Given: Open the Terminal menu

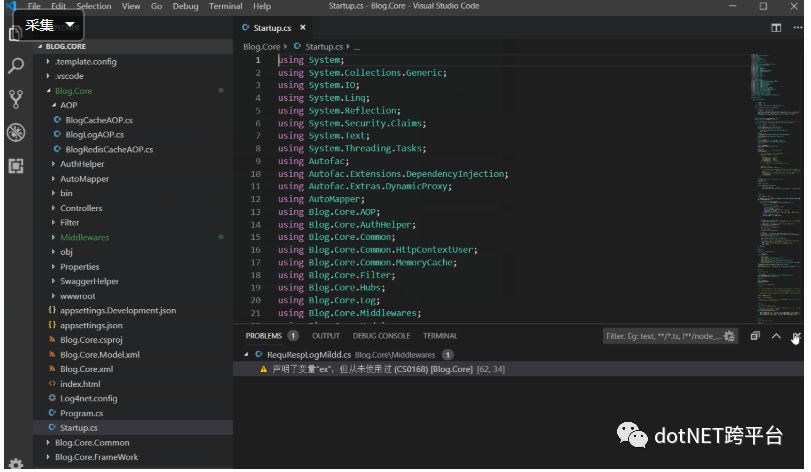Looking at the screenshot, I should (x=226, y=6).
